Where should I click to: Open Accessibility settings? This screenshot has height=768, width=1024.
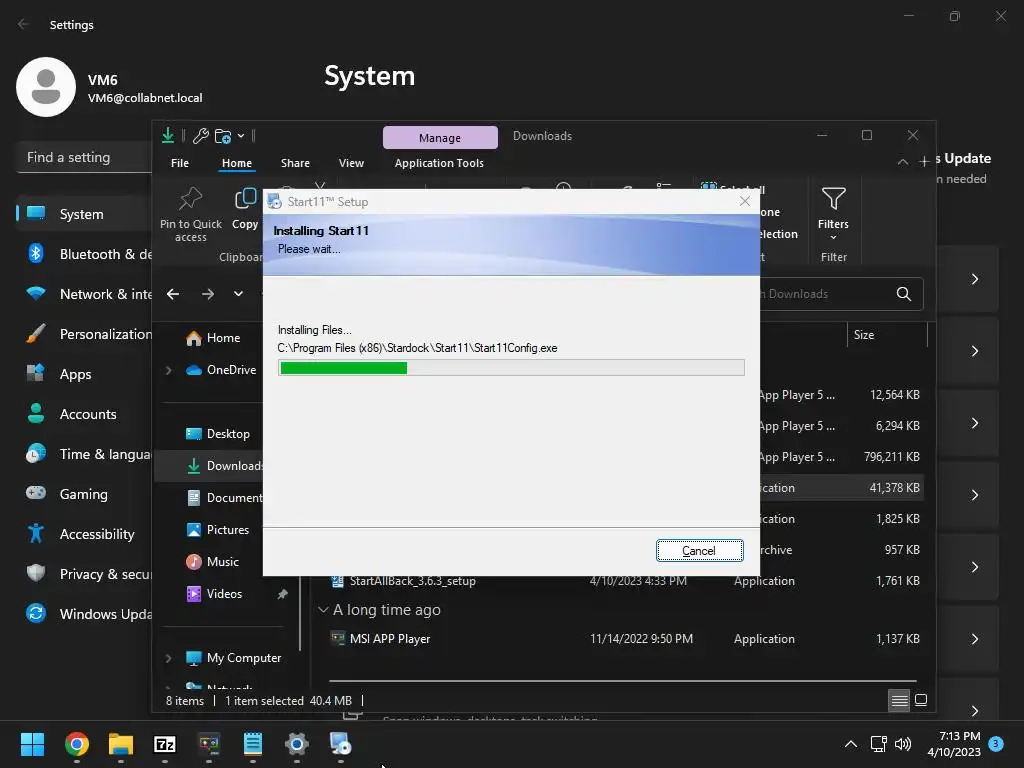[x=85, y=534]
